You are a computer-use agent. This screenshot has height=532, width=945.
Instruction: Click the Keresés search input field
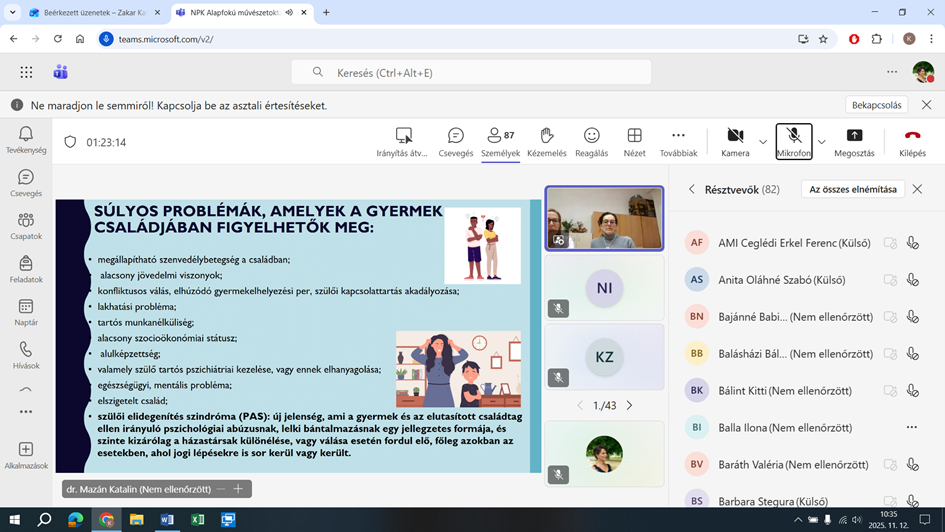(470, 72)
